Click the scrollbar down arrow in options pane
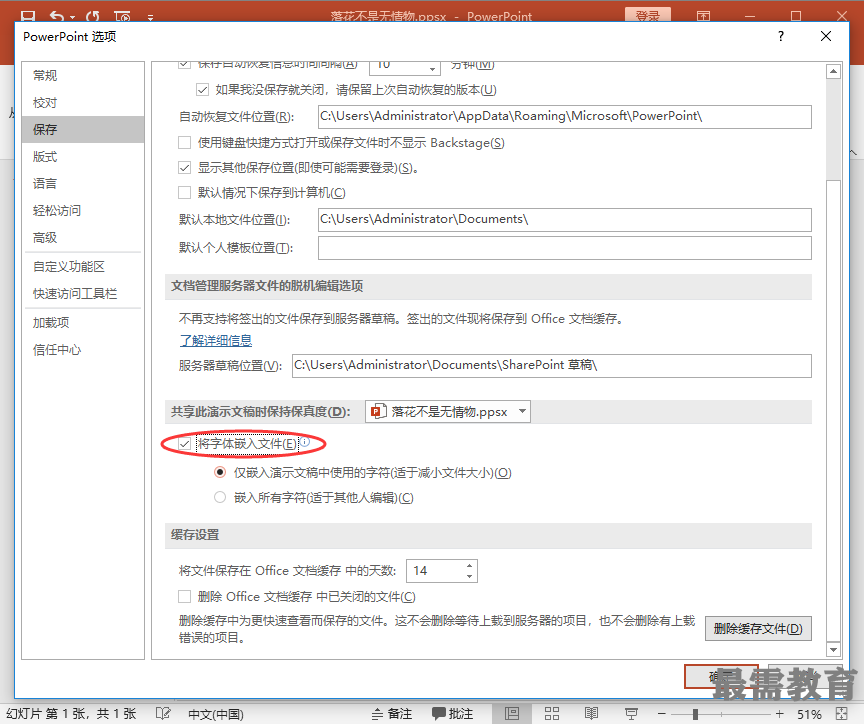 pos(833,650)
